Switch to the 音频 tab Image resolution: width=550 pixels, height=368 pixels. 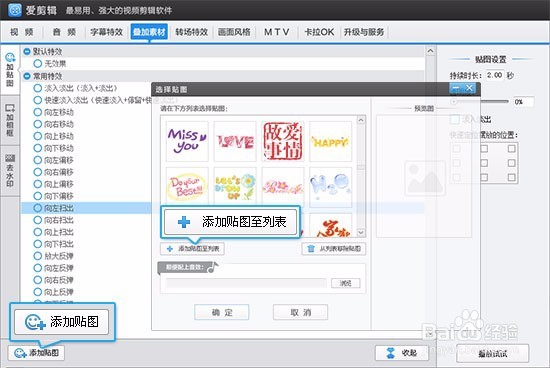coord(64,32)
